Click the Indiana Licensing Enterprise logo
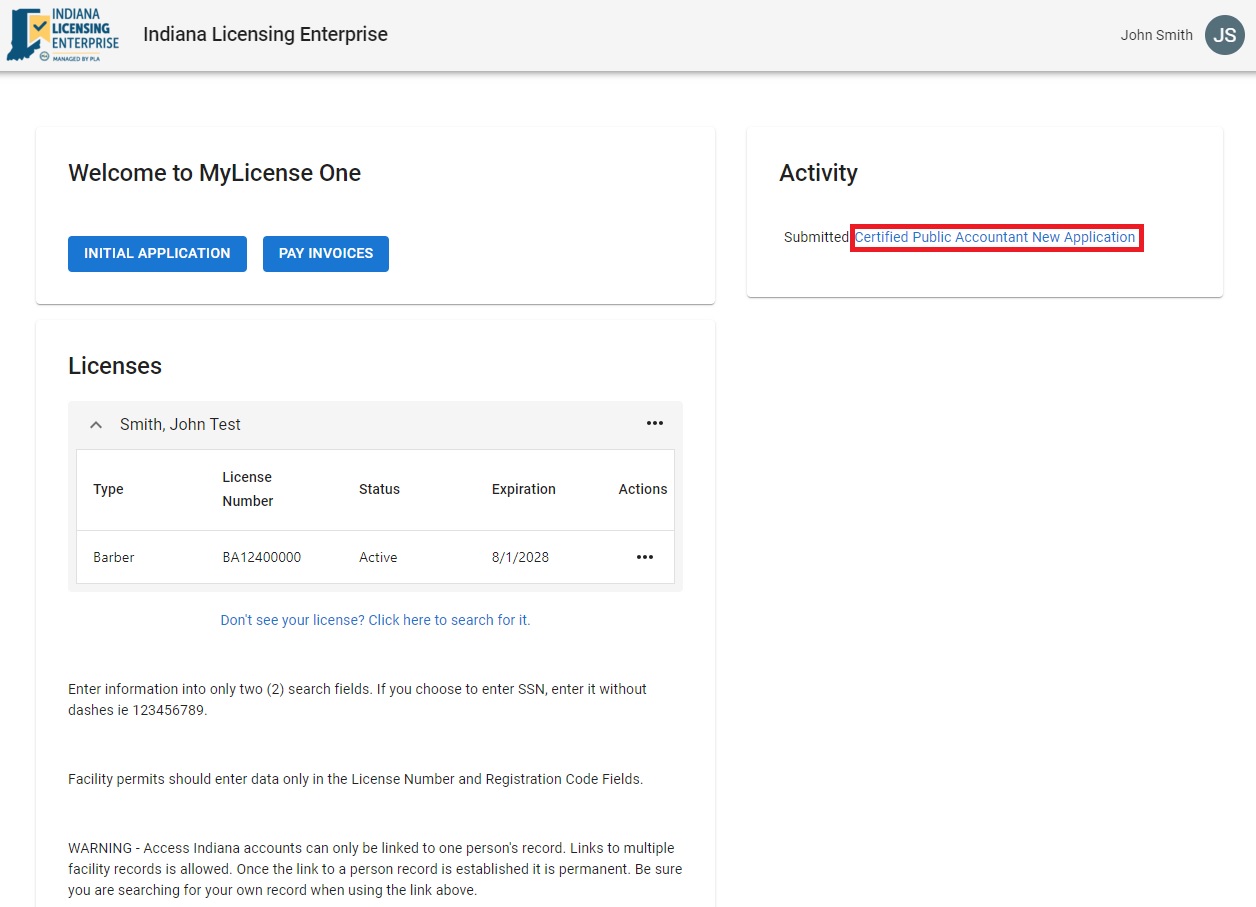 point(63,36)
